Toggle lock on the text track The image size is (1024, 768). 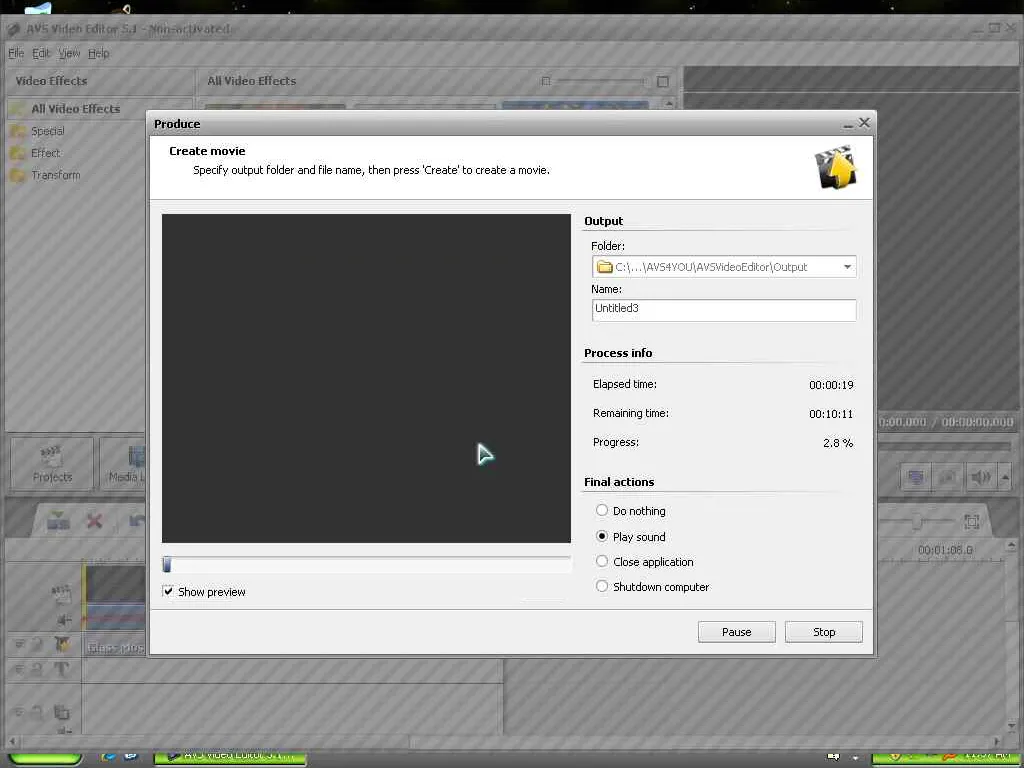(37, 669)
